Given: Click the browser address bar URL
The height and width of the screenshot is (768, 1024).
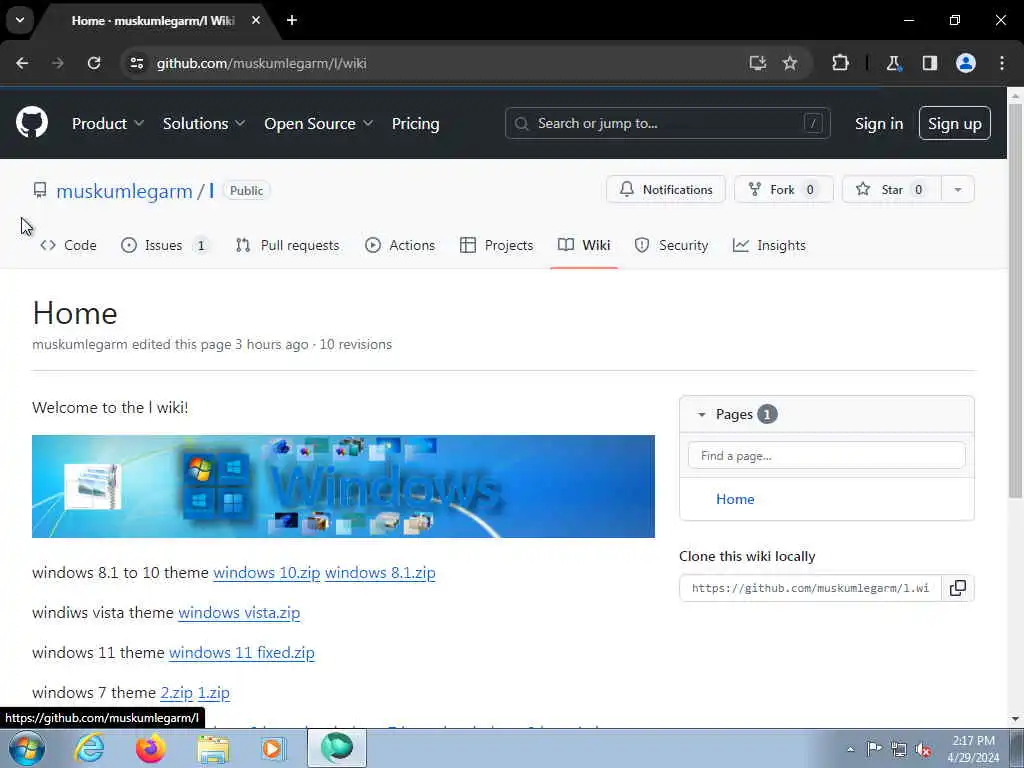Looking at the screenshot, I should tap(261, 63).
